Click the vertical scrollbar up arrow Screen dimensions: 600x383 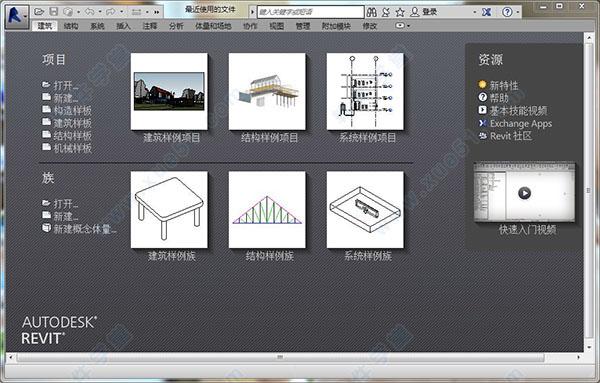point(589,37)
